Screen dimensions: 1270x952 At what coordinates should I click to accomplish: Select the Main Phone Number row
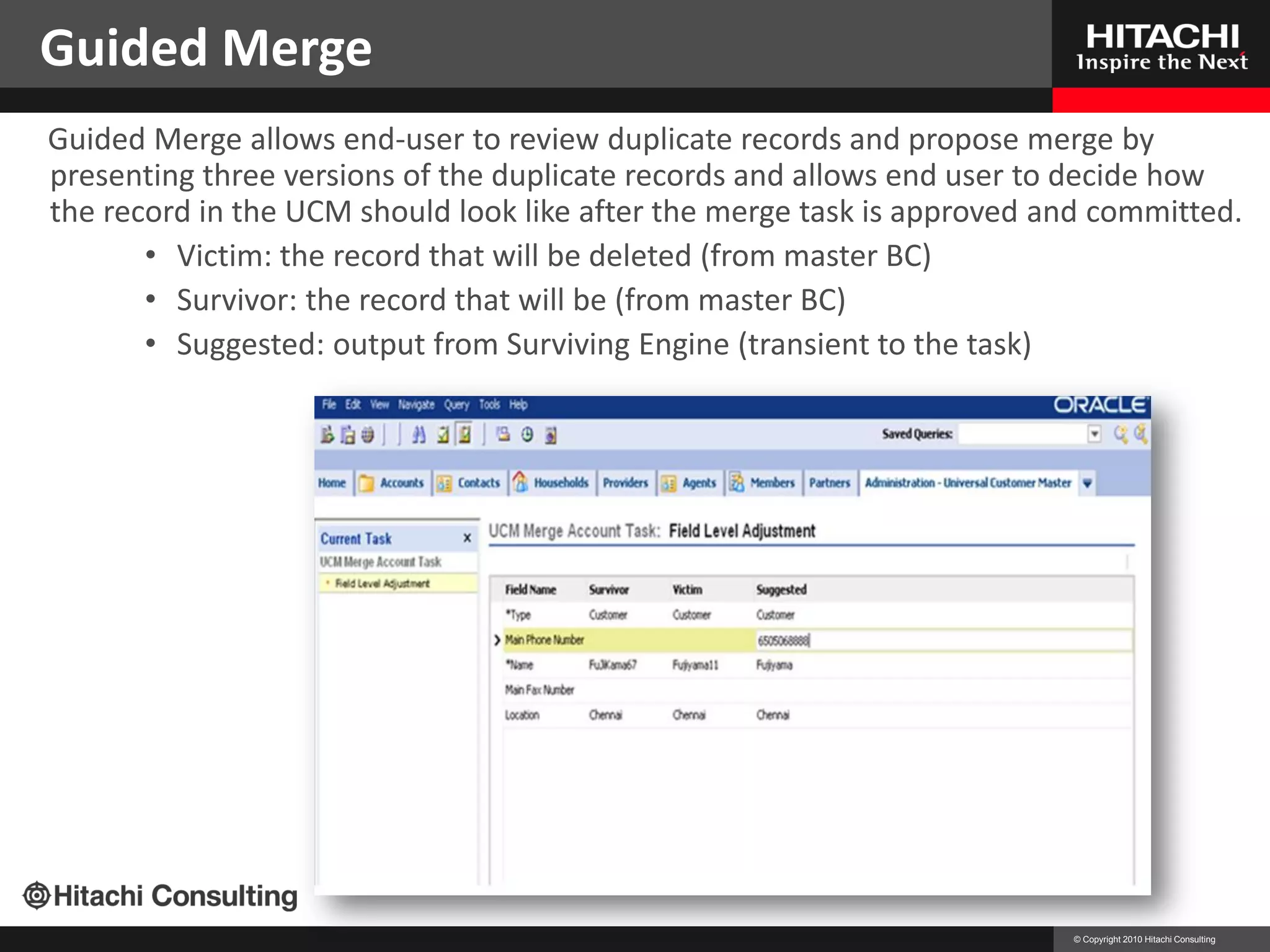[x=818, y=640]
